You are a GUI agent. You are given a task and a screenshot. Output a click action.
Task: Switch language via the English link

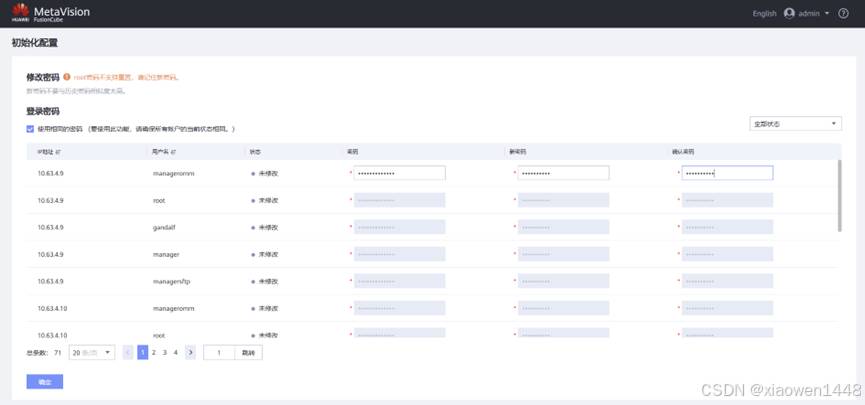(x=764, y=13)
